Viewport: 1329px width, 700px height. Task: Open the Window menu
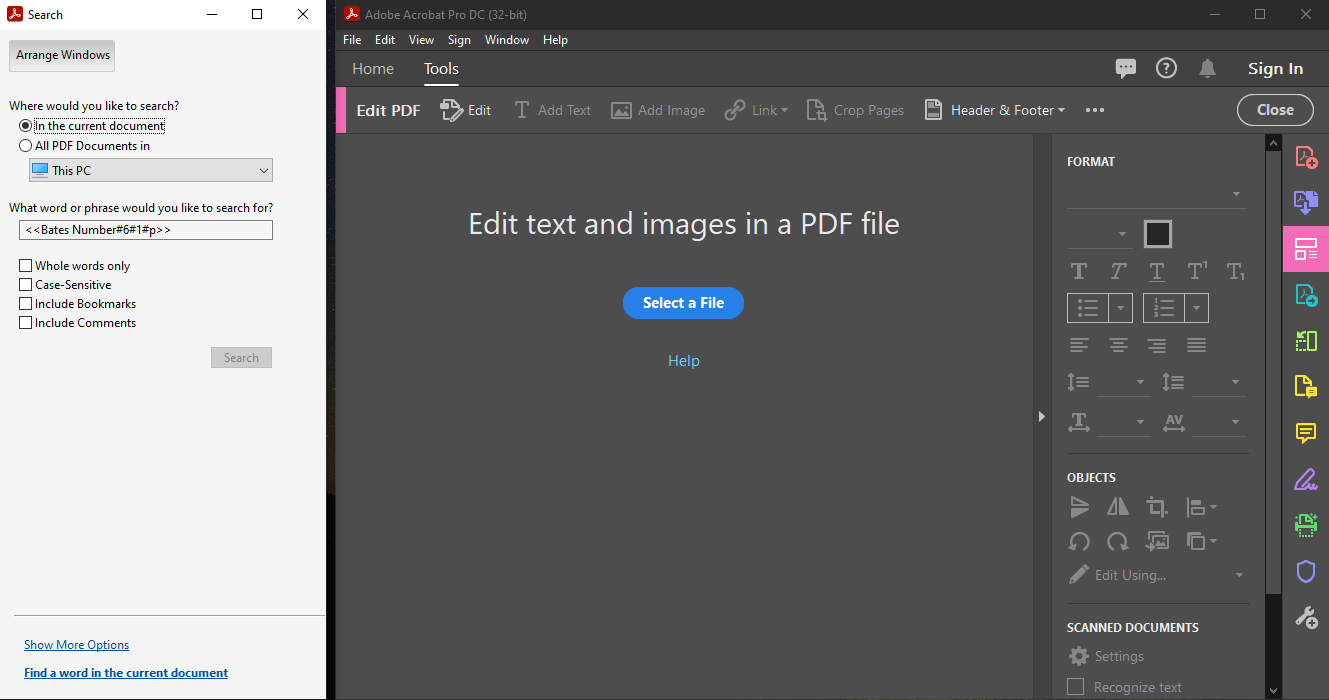(507, 40)
